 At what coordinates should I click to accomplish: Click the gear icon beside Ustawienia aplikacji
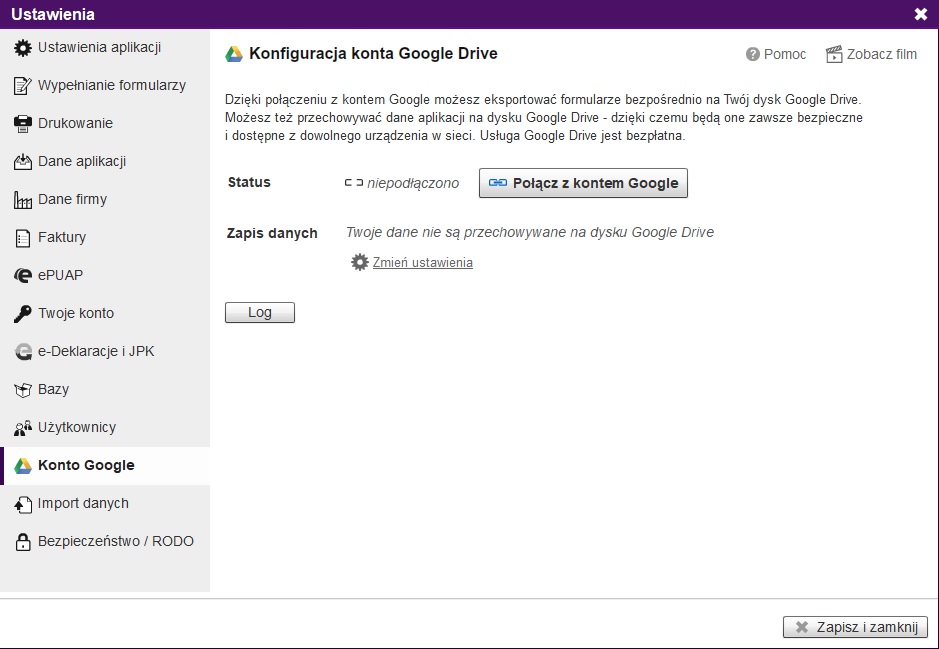coord(23,48)
